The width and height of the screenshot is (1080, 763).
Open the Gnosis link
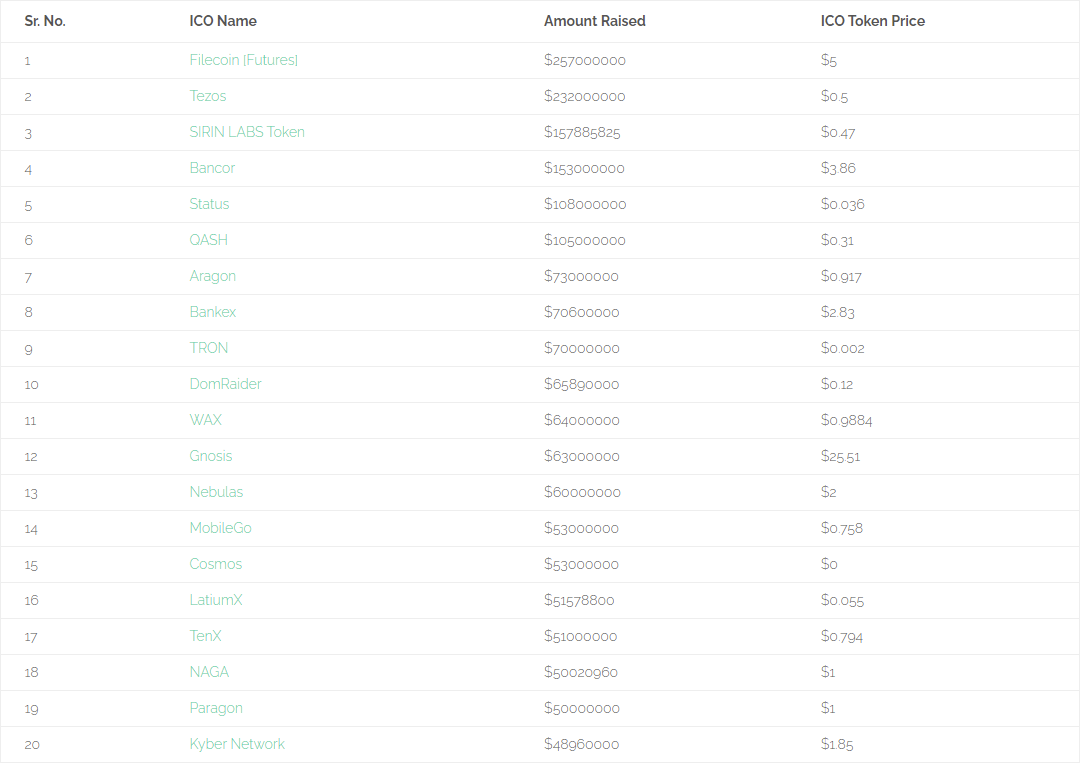coord(211,456)
